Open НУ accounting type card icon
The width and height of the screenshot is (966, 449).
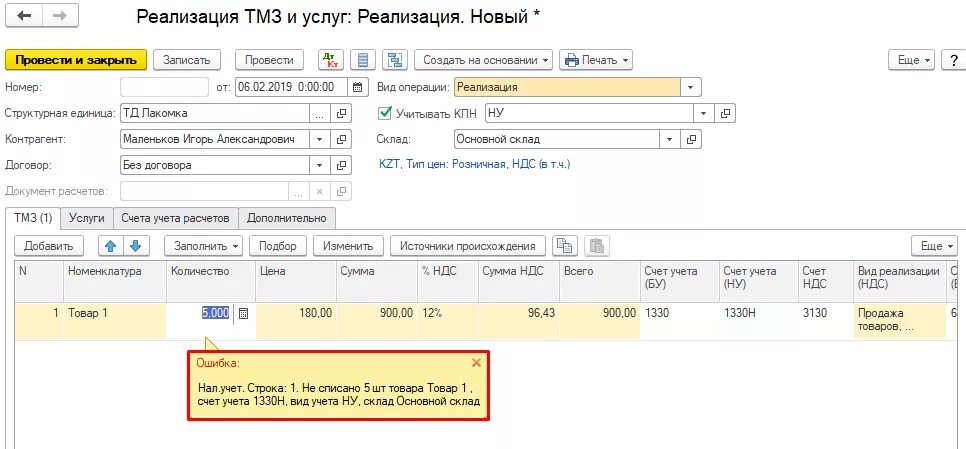point(725,113)
